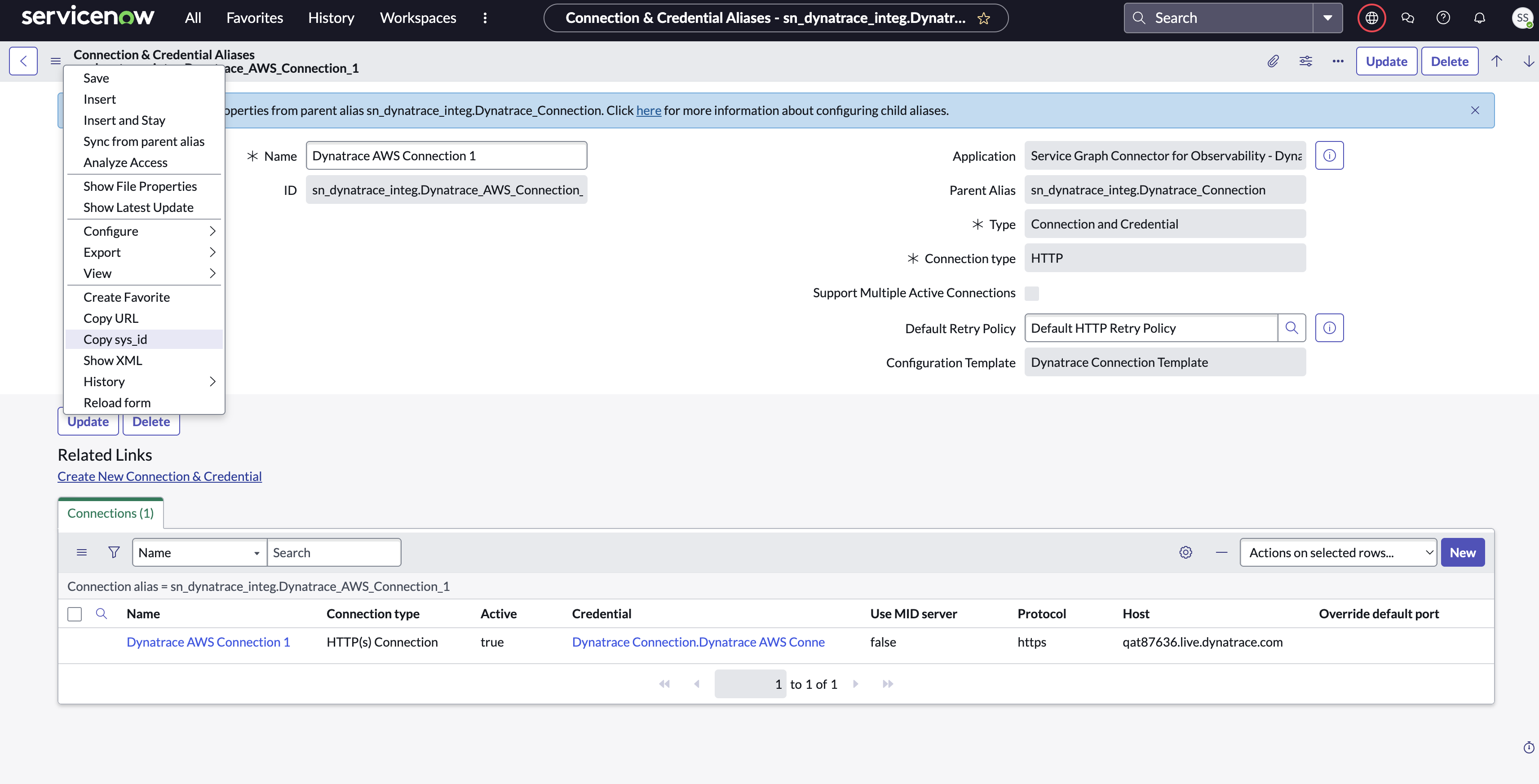
Task: Select Sync from parent alias
Action: tap(144, 141)
